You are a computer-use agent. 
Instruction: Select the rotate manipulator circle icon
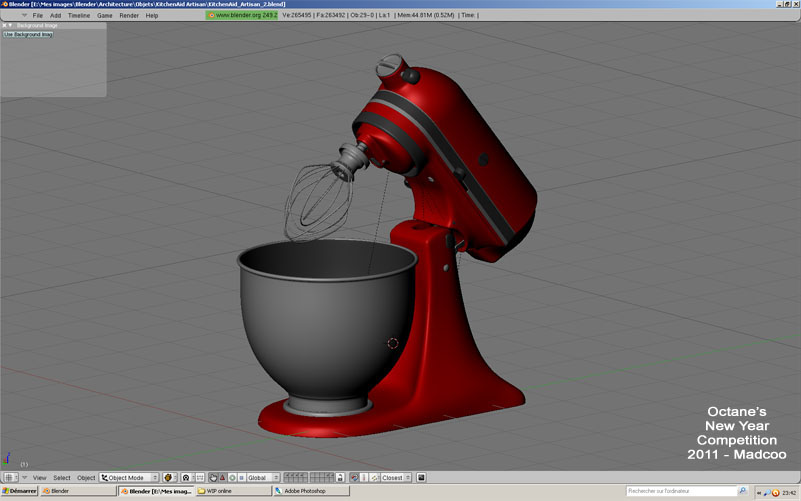point(232,478)
